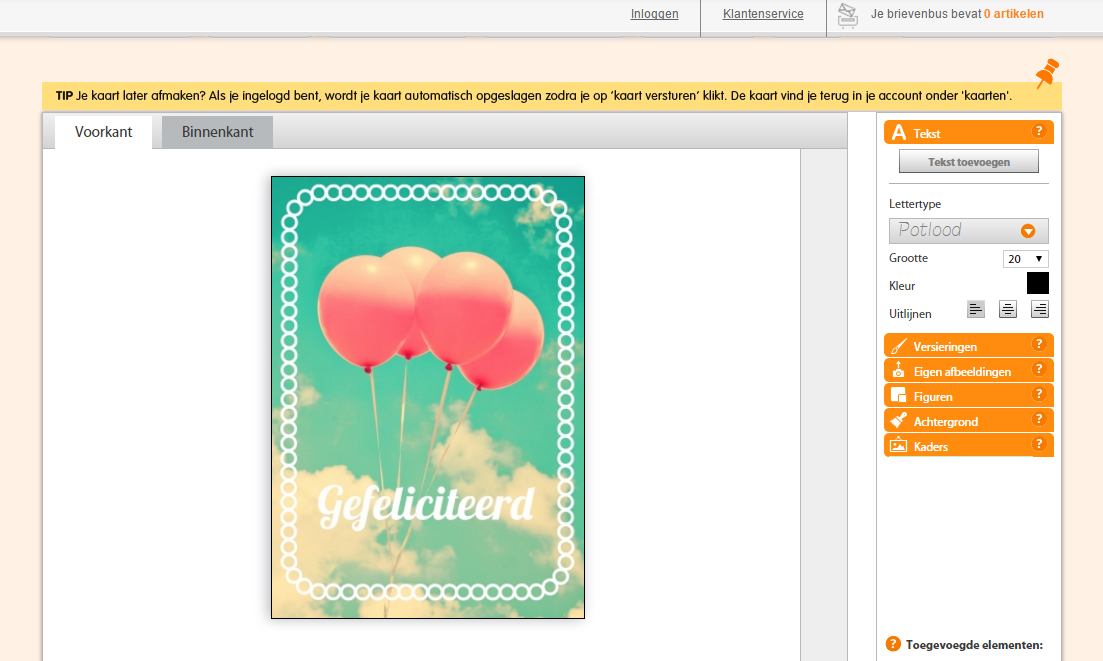
Task: Open the Potlood lettertype dropdown
Action: tap(969, 231)
